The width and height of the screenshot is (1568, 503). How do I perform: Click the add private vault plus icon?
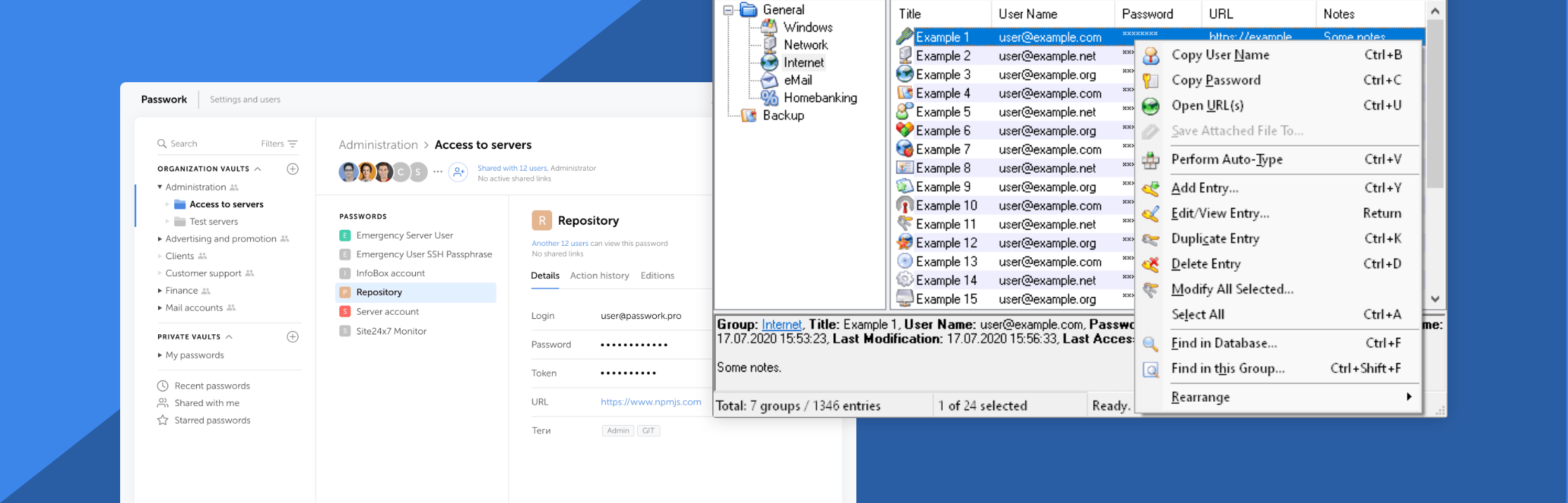[x=293, y=337]
